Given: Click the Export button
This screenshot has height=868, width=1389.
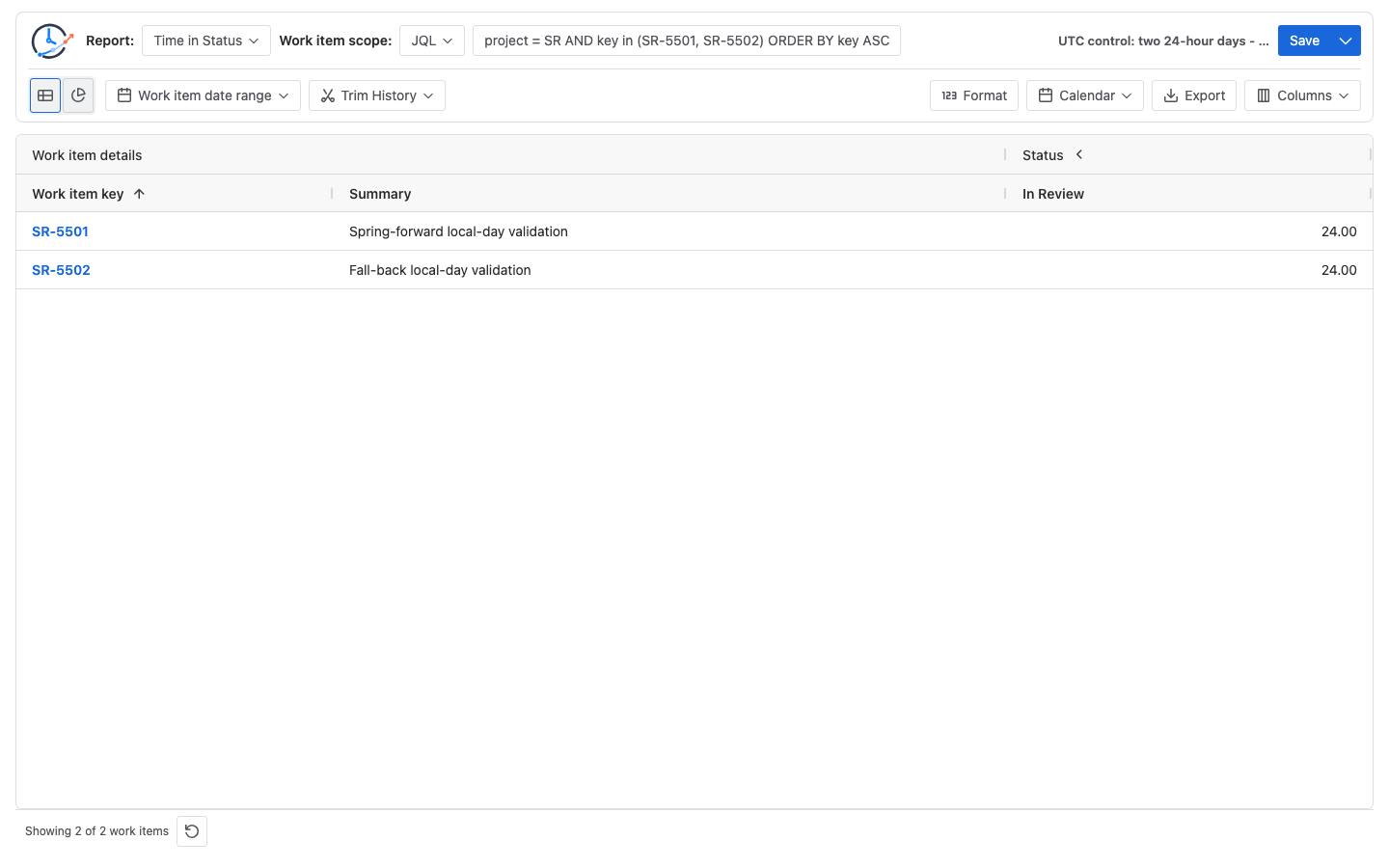Looking at the screenshot, I should 1194,95.
